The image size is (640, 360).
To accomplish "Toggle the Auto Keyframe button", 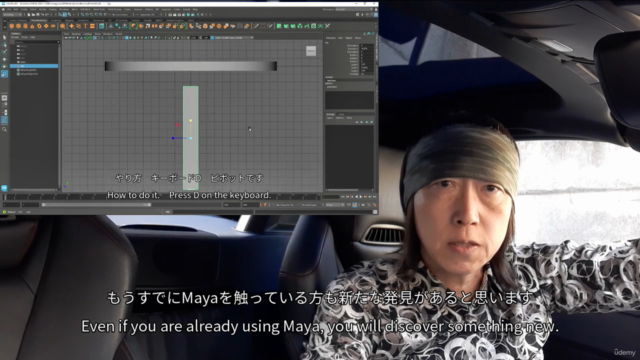I will pos(354,205).
